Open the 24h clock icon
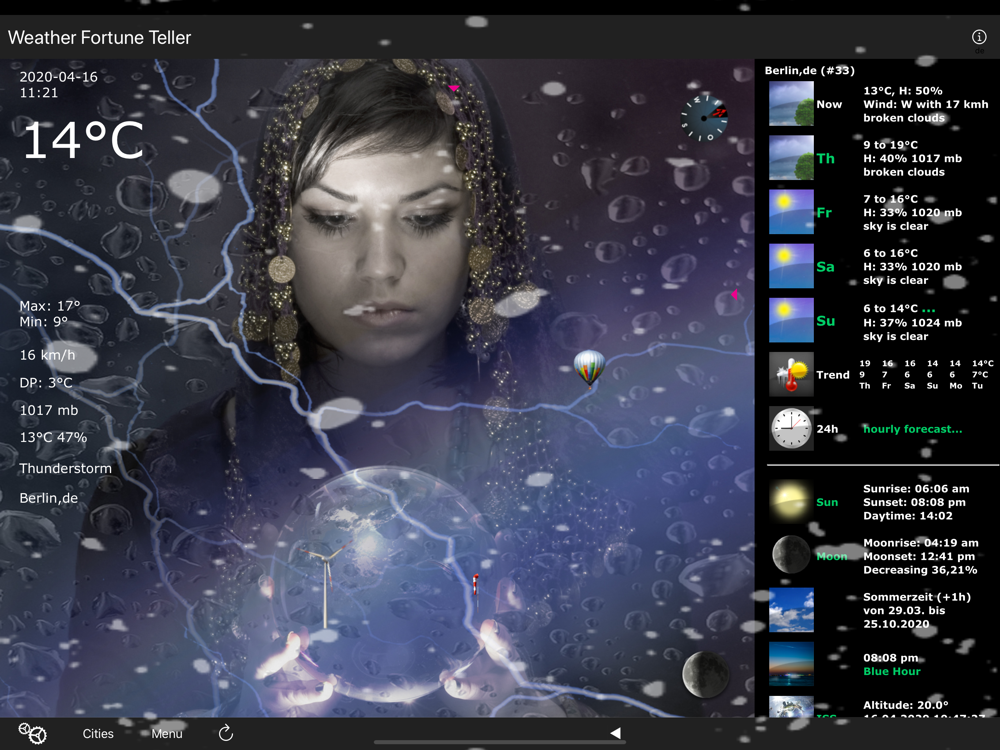The width and height of the screenshot is (1000, 750). click(x=791, y=429)
